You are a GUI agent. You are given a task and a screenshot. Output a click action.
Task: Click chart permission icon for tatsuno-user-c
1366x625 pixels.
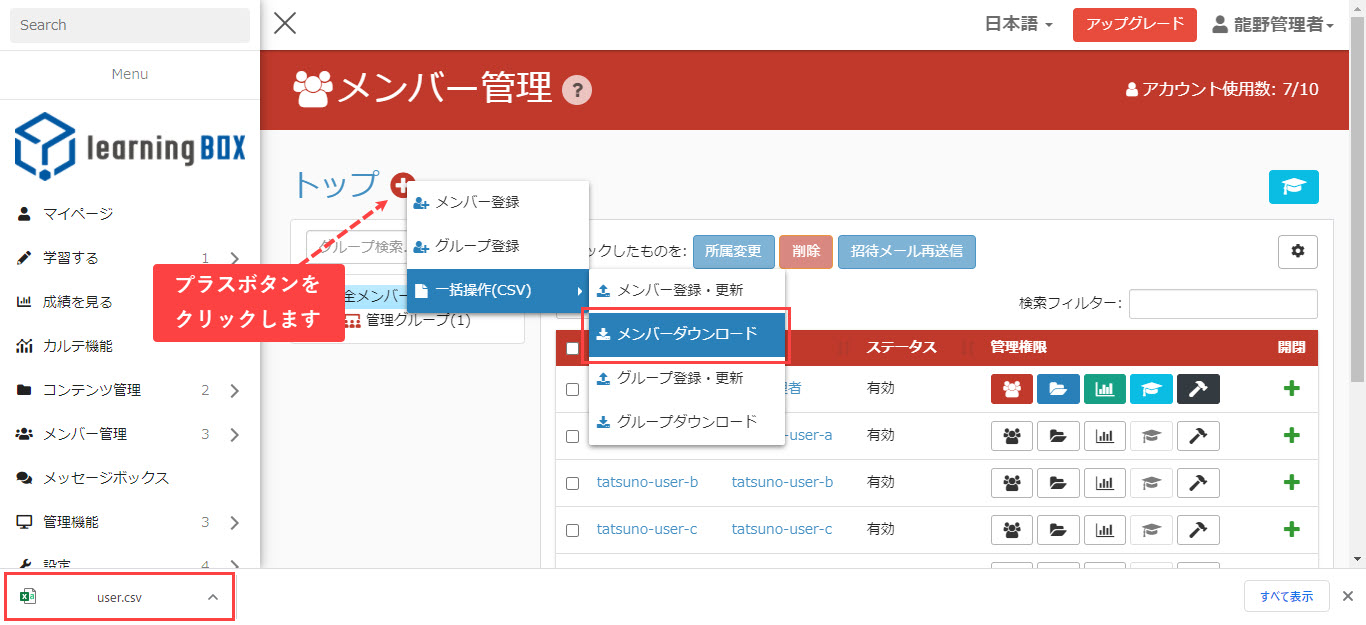click(x=1104, y=529)
